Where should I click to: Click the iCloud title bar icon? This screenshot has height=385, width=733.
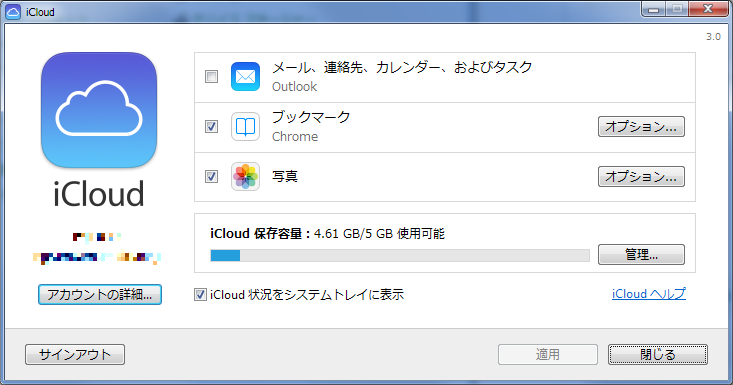[x=13, y=12]
